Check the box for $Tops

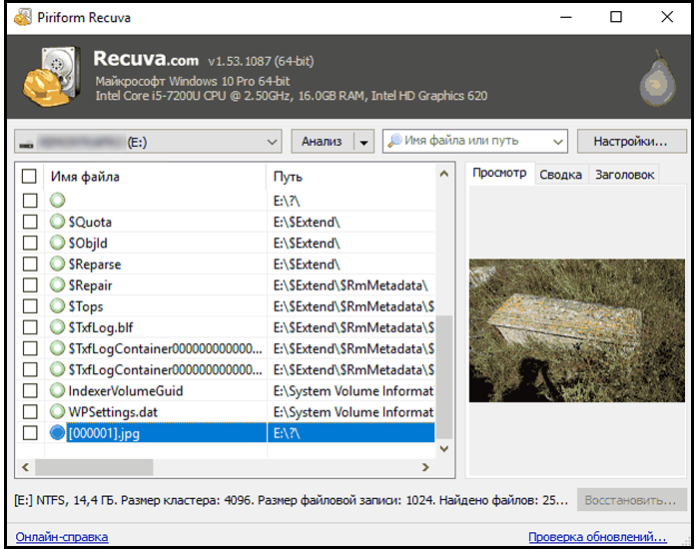coord(30,306)
